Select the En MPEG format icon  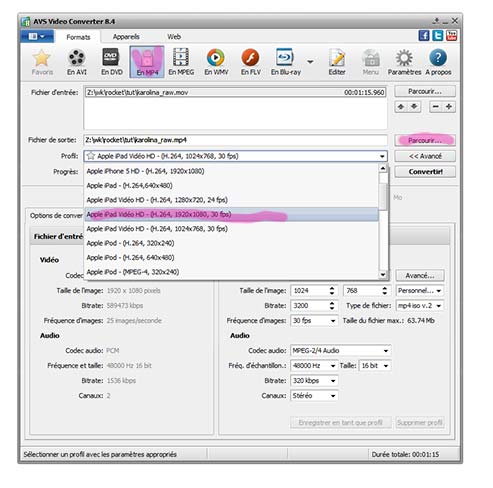pyautogui.click(x=181, y=62)
